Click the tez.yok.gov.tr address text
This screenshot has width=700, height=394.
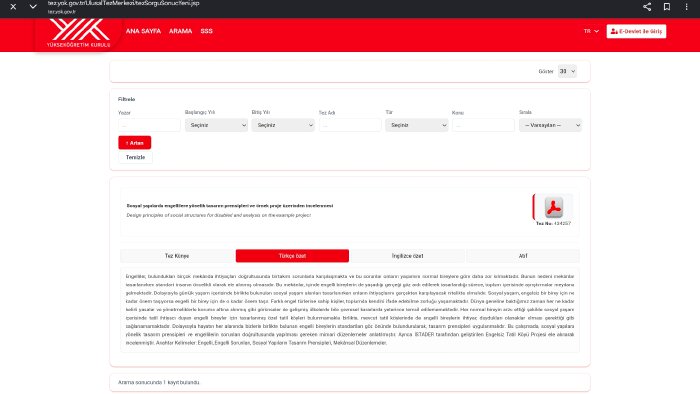(62, 12)
